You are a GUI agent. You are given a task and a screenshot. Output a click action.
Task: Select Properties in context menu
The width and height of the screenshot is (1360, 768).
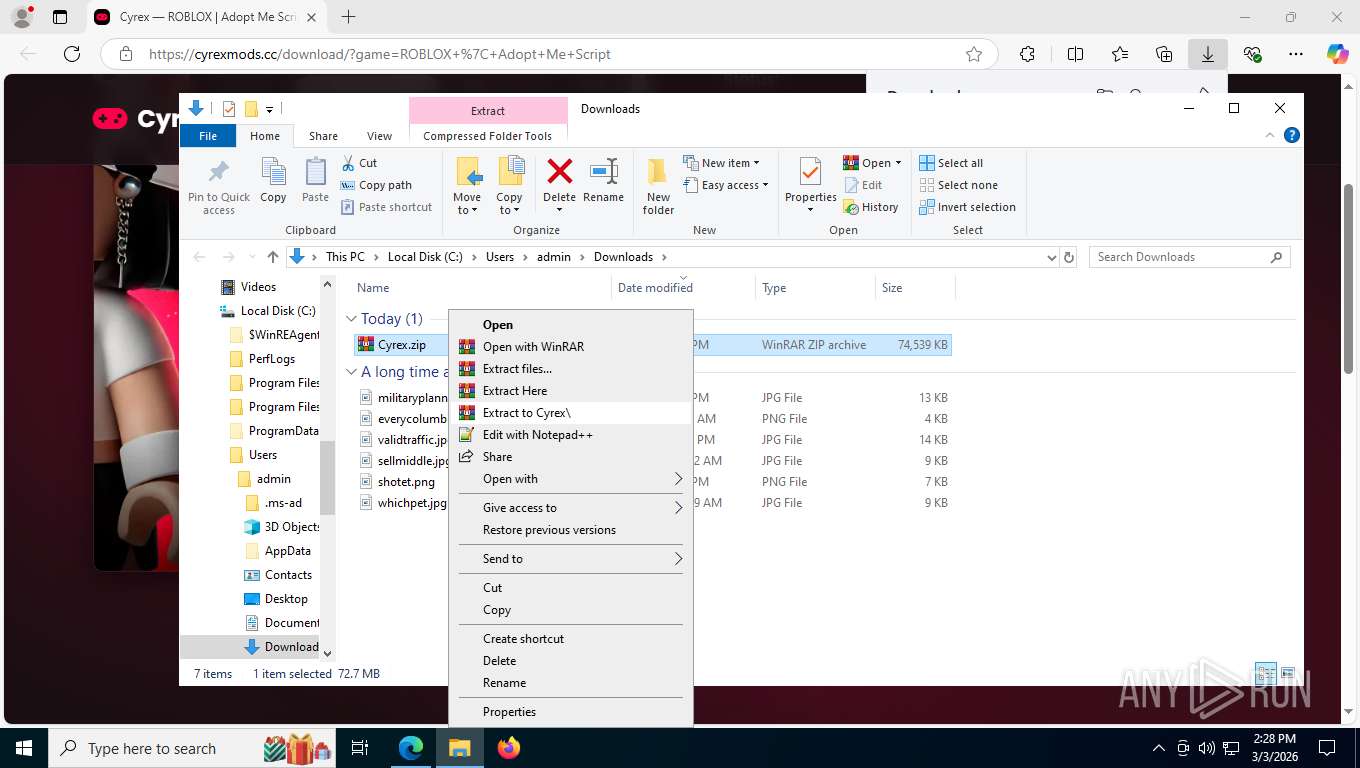coord(570,712)
